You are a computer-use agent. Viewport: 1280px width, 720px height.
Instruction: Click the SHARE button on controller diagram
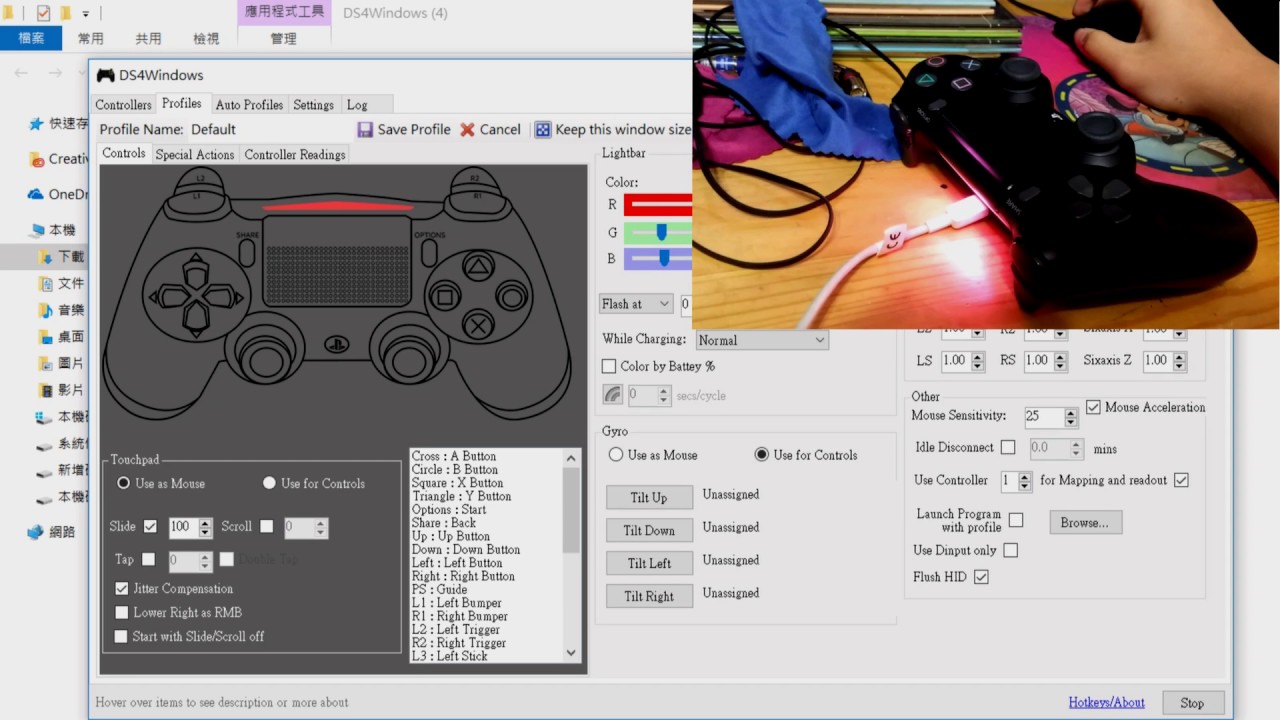click(x=247, y=252)
